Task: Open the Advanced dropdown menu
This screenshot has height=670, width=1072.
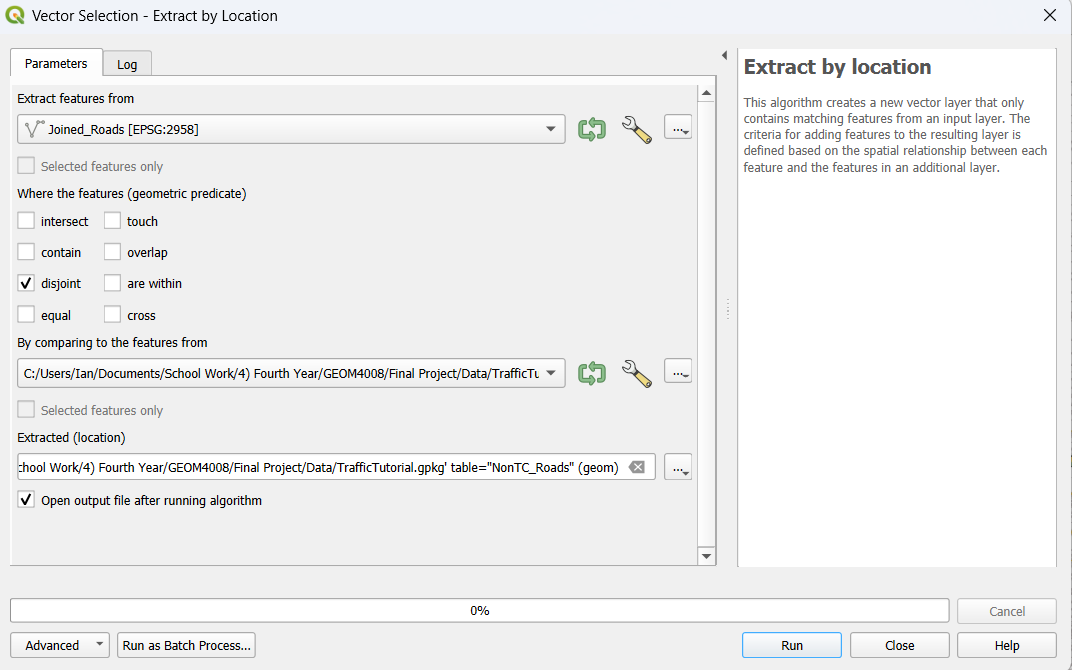Action: 60,645
